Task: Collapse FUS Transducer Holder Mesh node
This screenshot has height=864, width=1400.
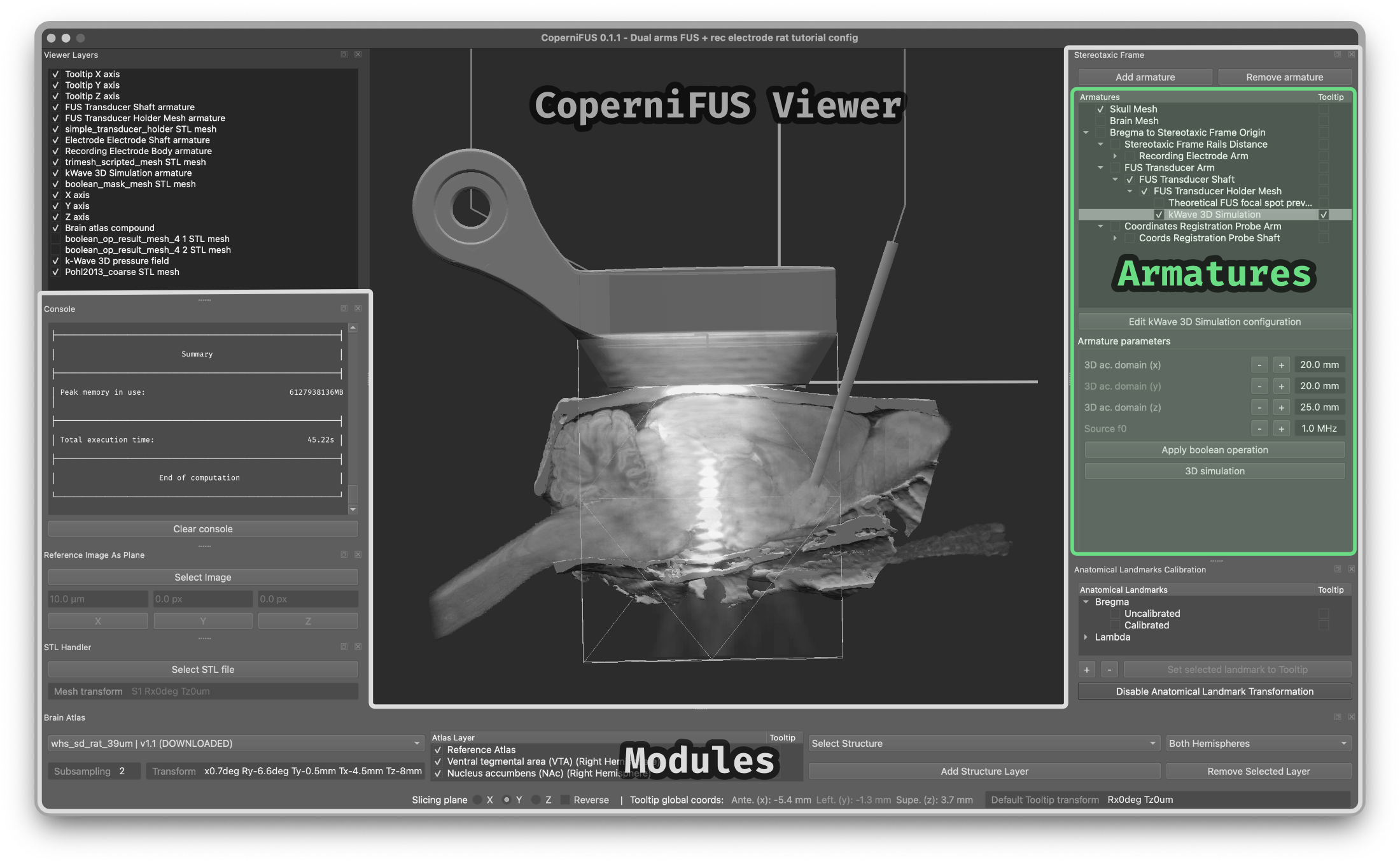Action: click(1130, 191)
